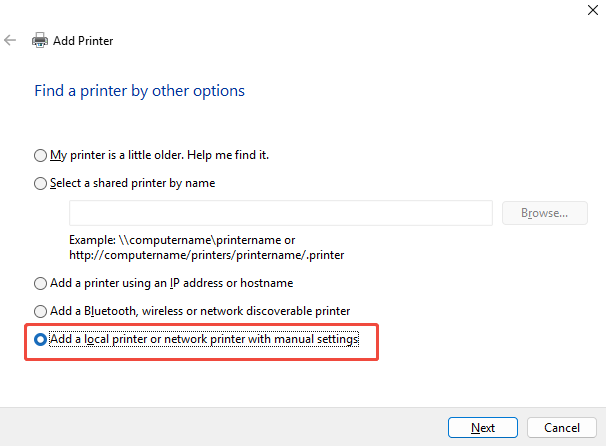
Task: Cancel the Add Printer wizard
Action: (561, 428)
